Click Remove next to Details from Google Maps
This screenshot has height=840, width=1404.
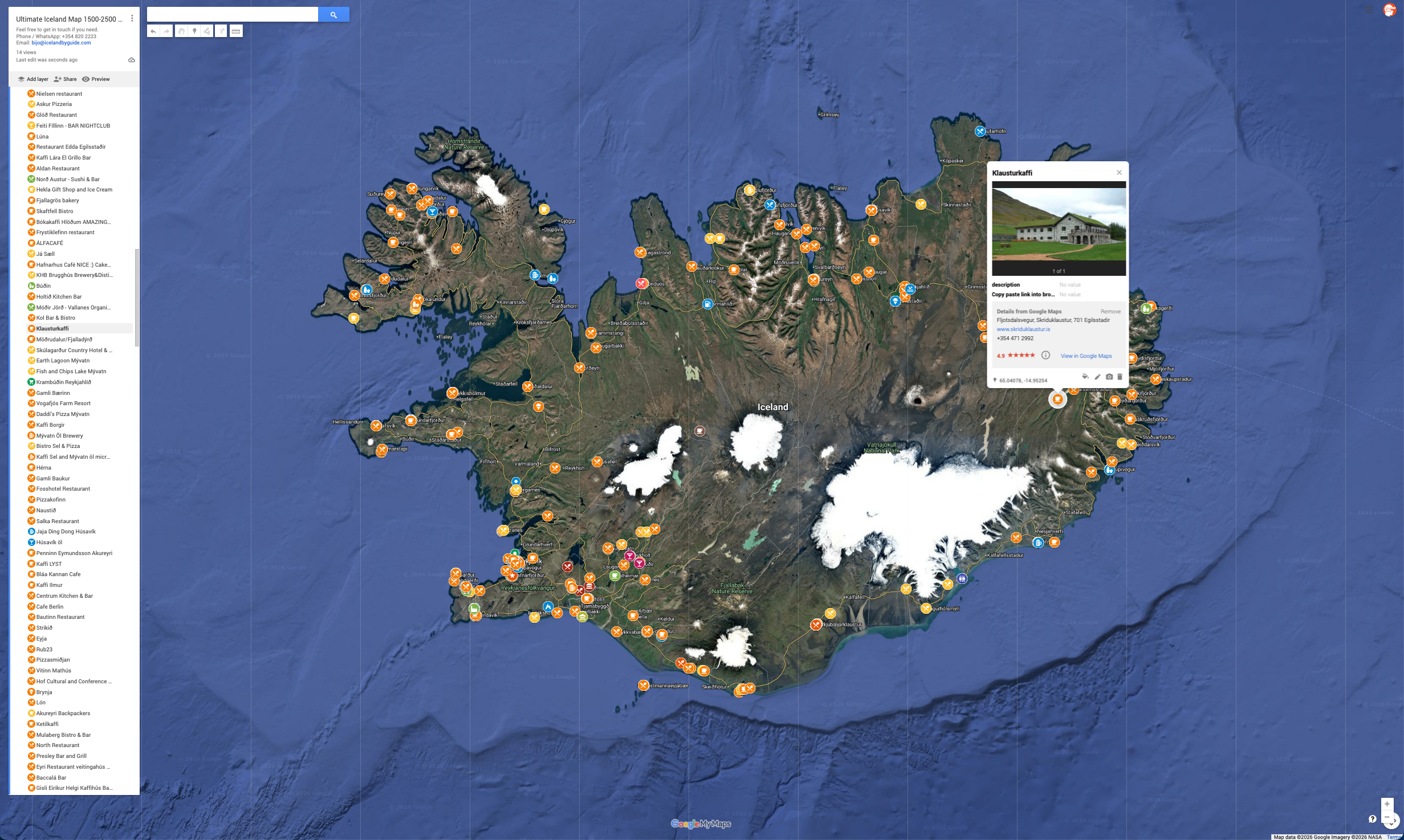[1110, 312]
